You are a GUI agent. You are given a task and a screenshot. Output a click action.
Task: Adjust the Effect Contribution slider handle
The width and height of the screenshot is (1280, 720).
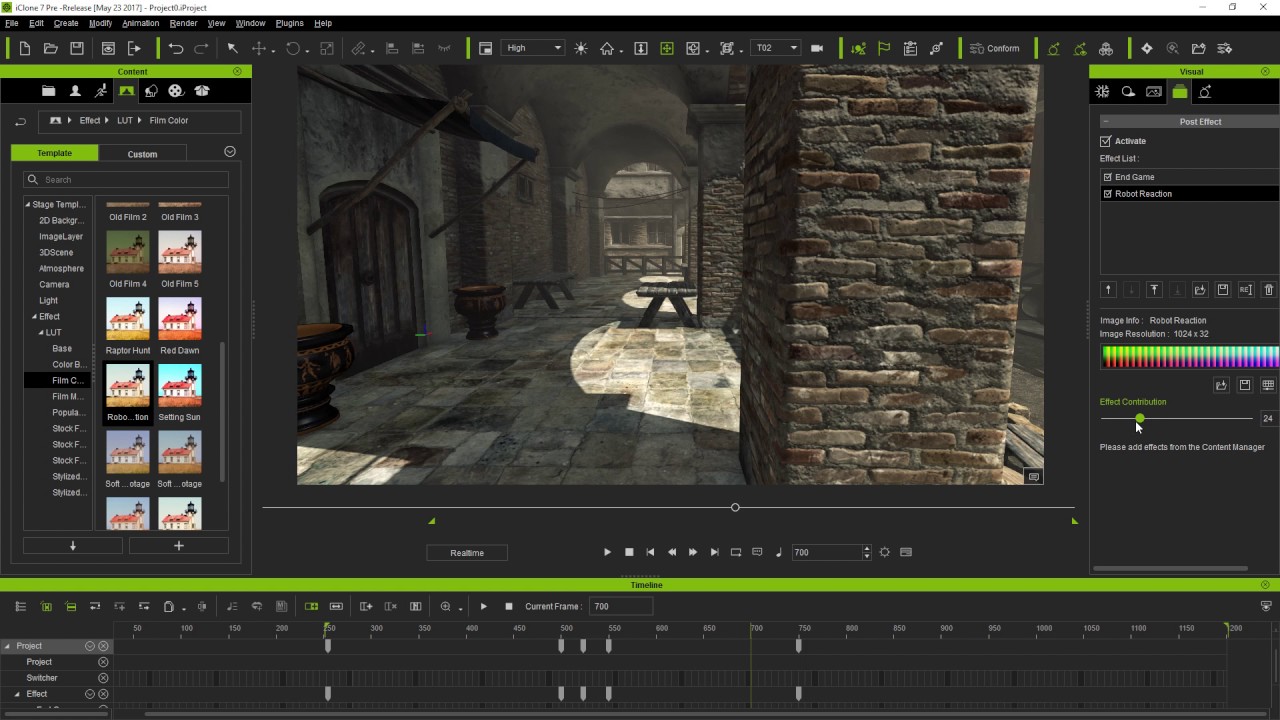1140,418
